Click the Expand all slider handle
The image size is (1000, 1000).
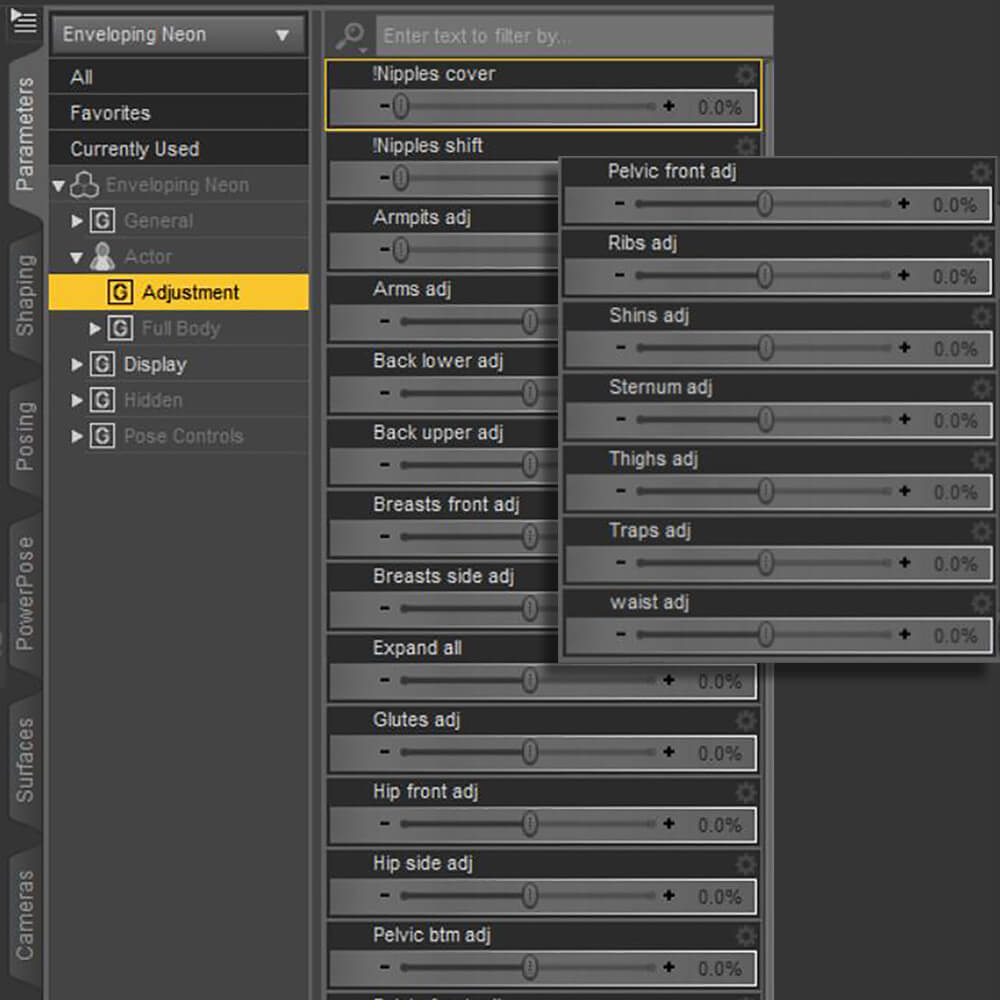[530, 681]
